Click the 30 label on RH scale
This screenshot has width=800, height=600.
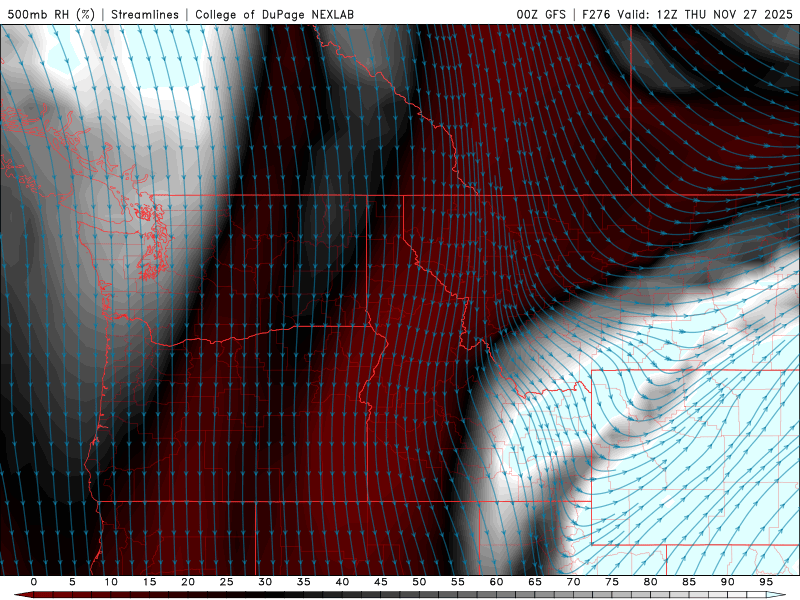[265, 582]
